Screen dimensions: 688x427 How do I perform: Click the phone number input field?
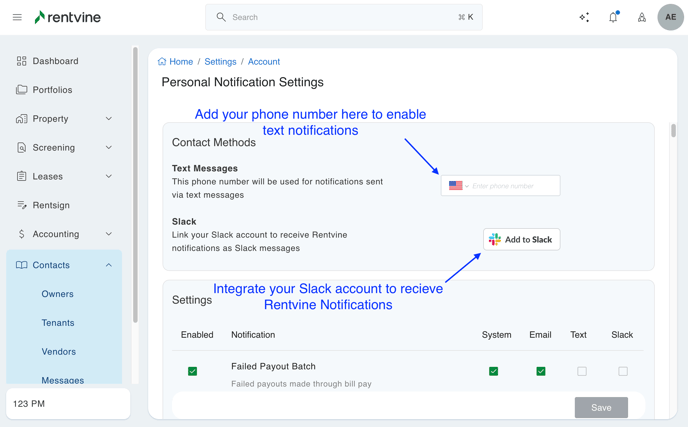(x=514, y=186)
